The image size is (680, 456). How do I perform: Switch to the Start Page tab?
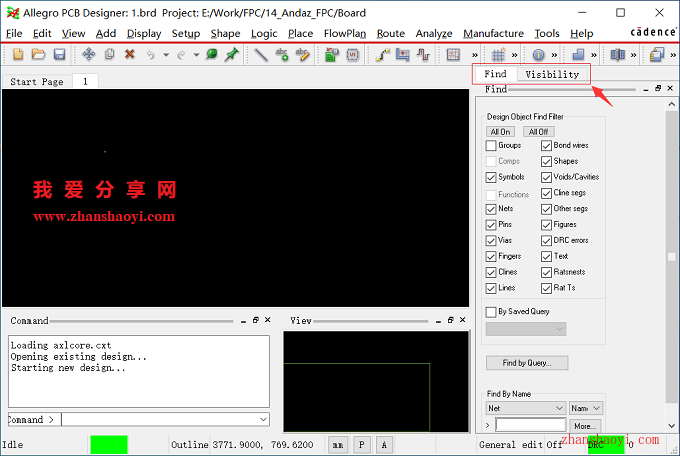pos(37,82)
